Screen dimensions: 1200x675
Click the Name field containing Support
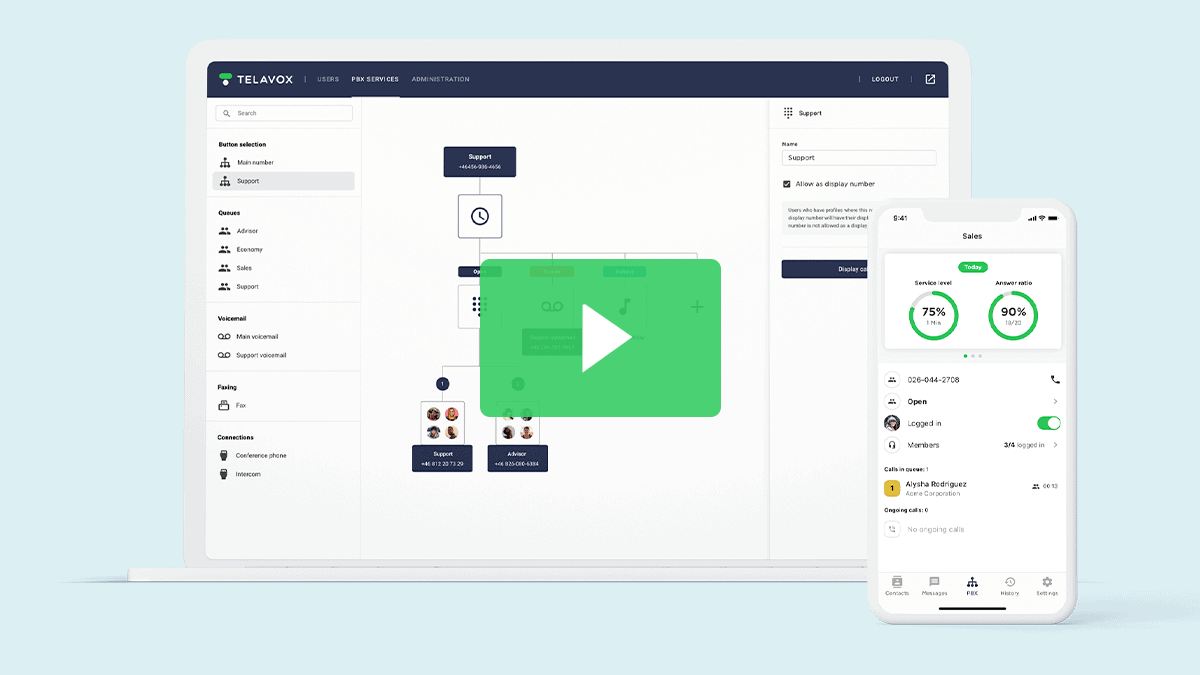click(859, 158)
